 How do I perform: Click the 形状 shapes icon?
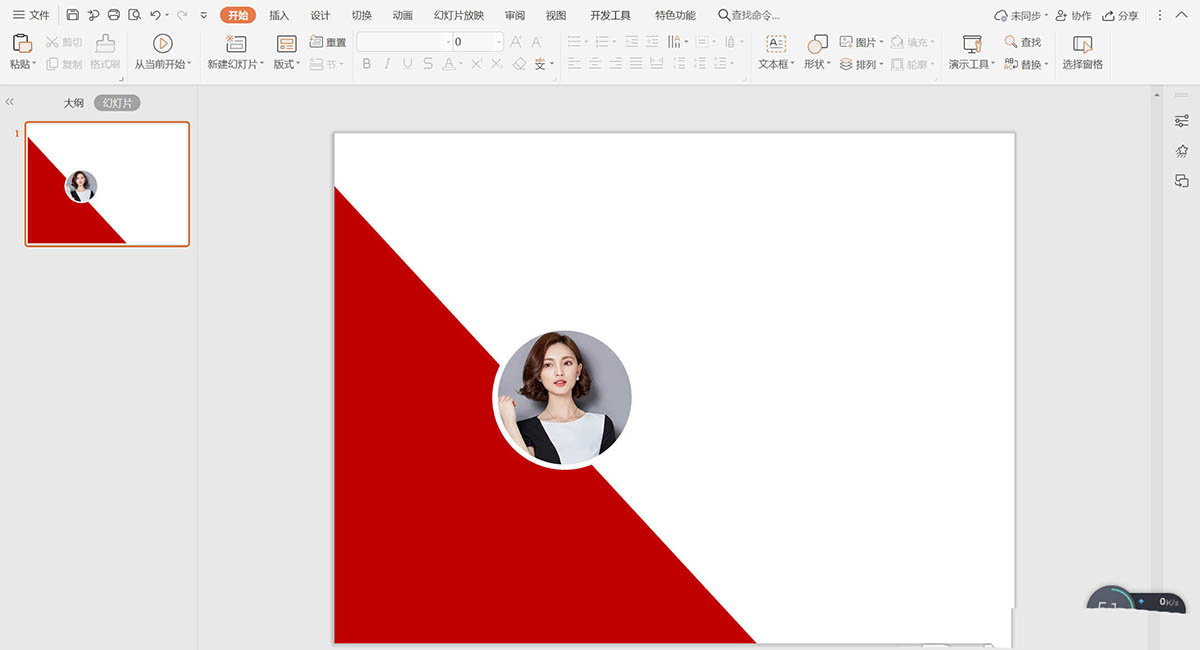pos(816,44)
